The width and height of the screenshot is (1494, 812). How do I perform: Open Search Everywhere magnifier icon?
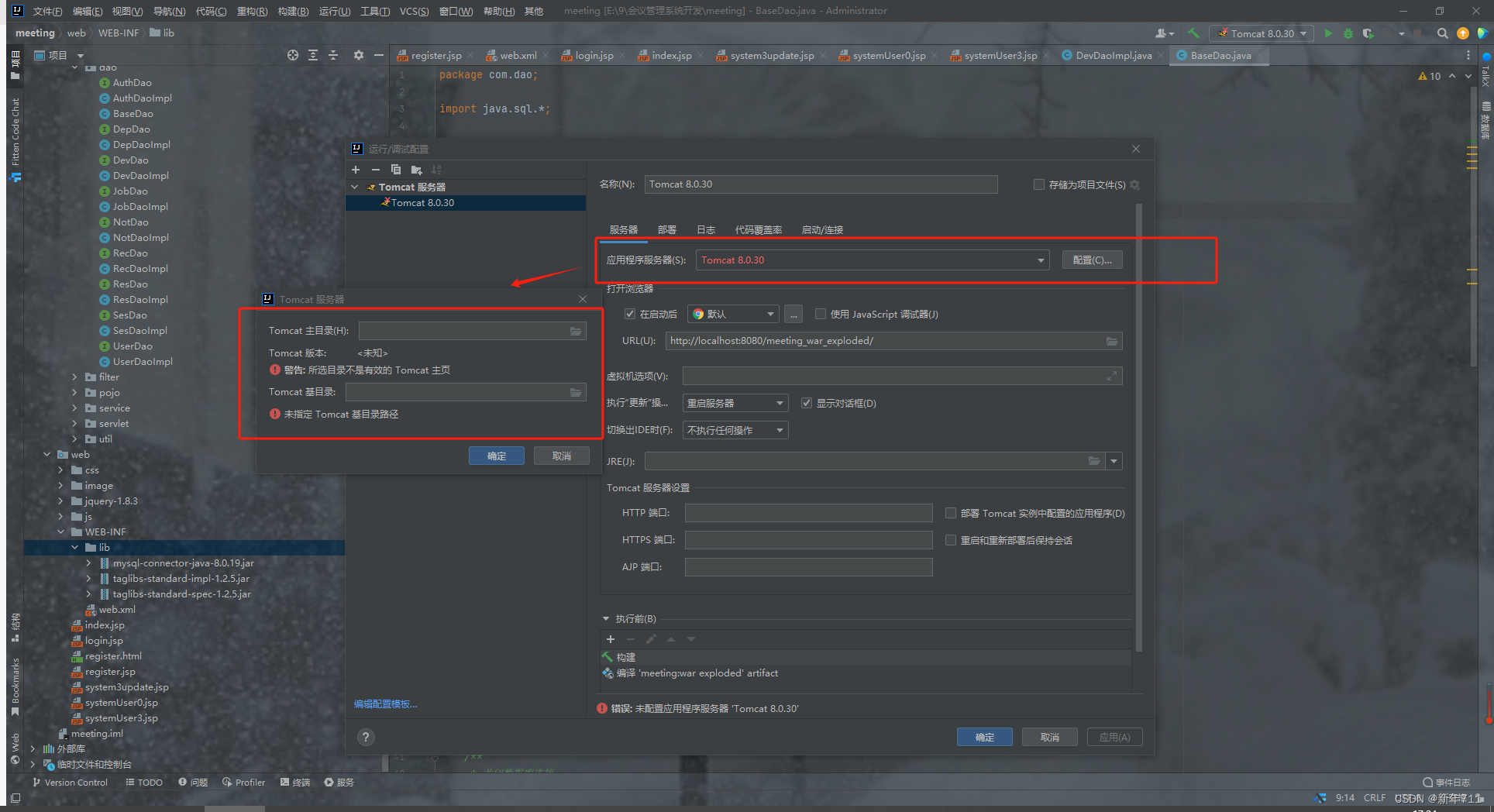1442,33
